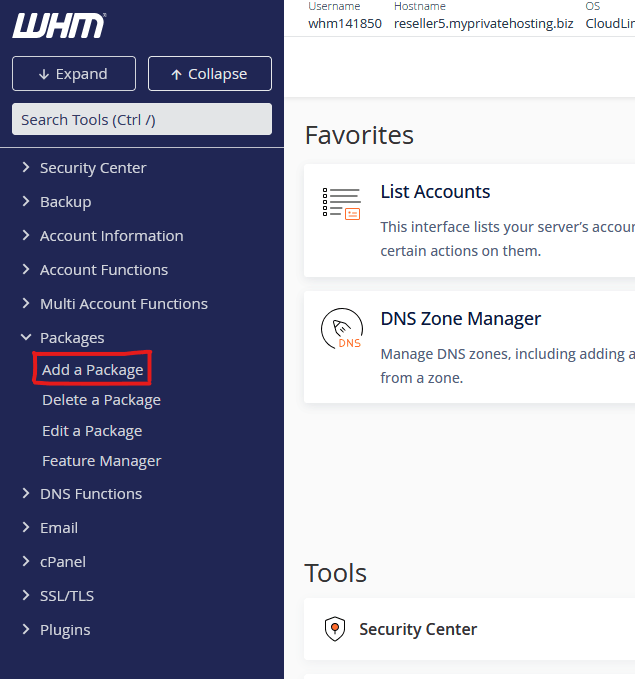Select Edit a Package
The width and height of the screenshot is (635, 679).
click(92, 431)
